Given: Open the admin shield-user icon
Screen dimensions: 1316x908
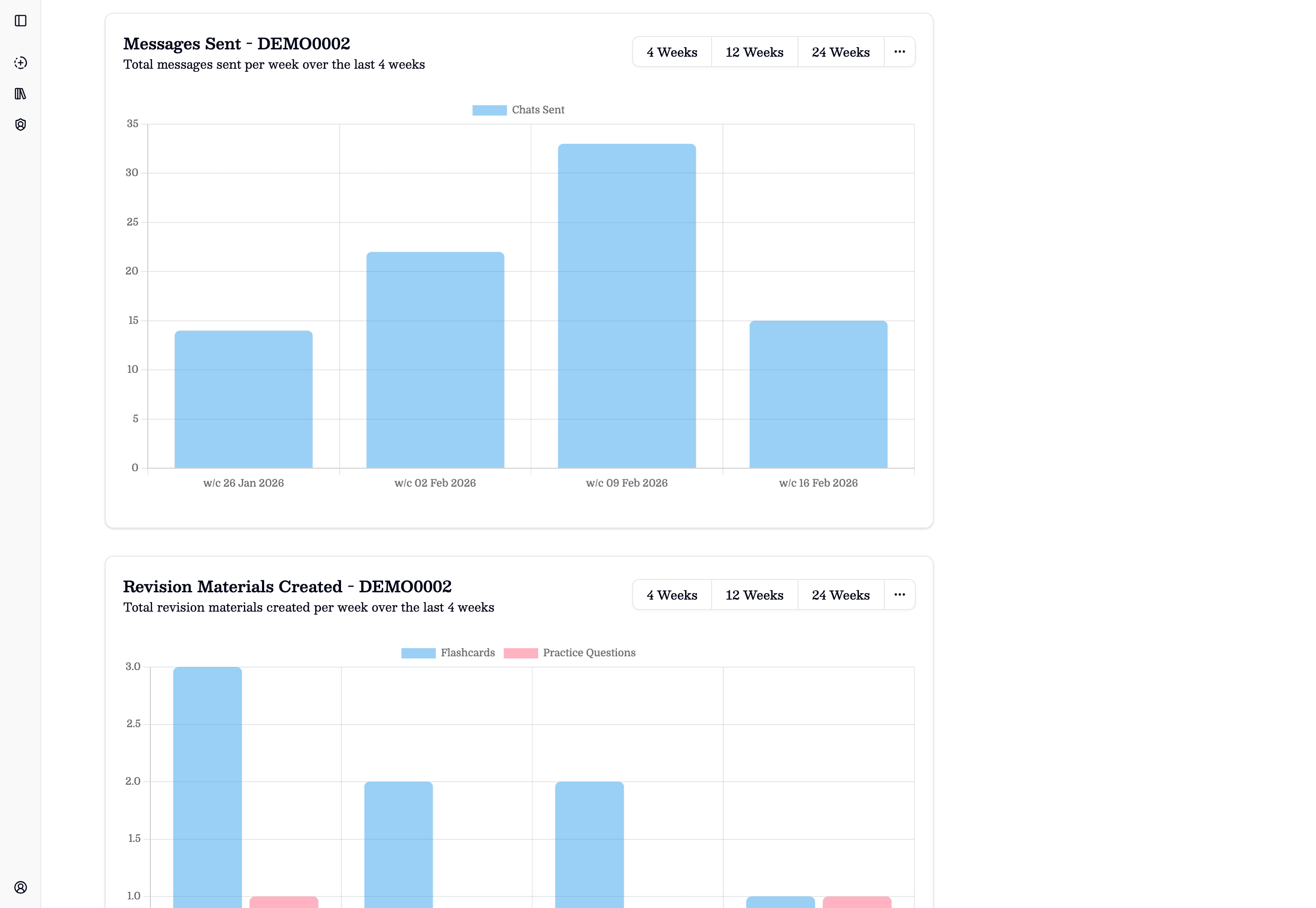Looking at the screenshot, I should point(21,125).
